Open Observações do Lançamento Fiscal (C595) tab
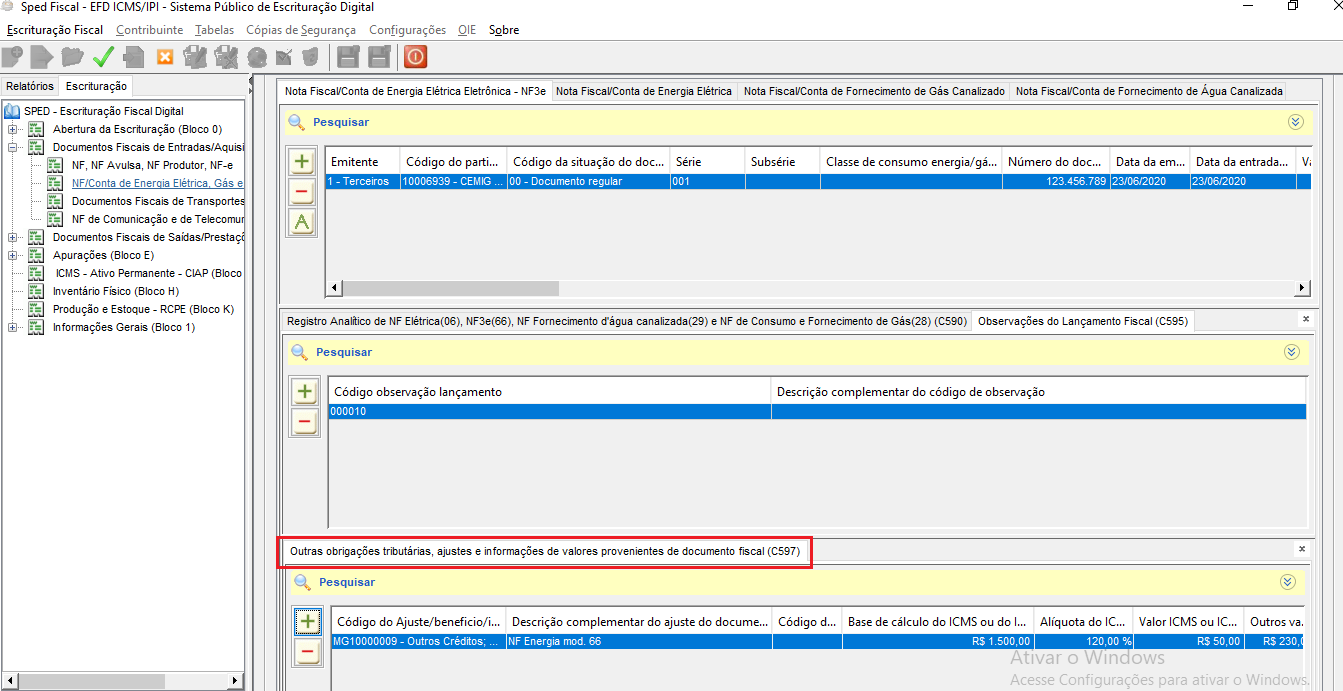 (1082, 321)
